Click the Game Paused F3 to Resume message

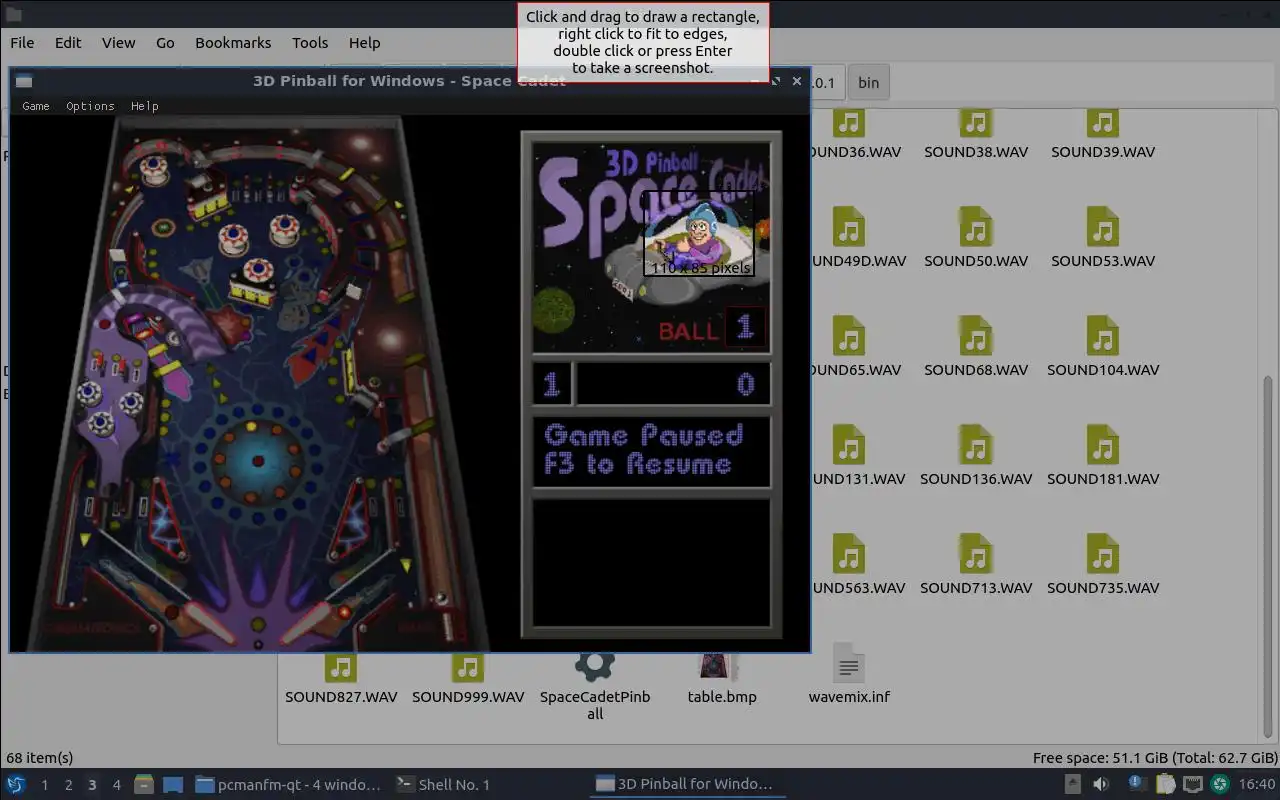point(651,451)
